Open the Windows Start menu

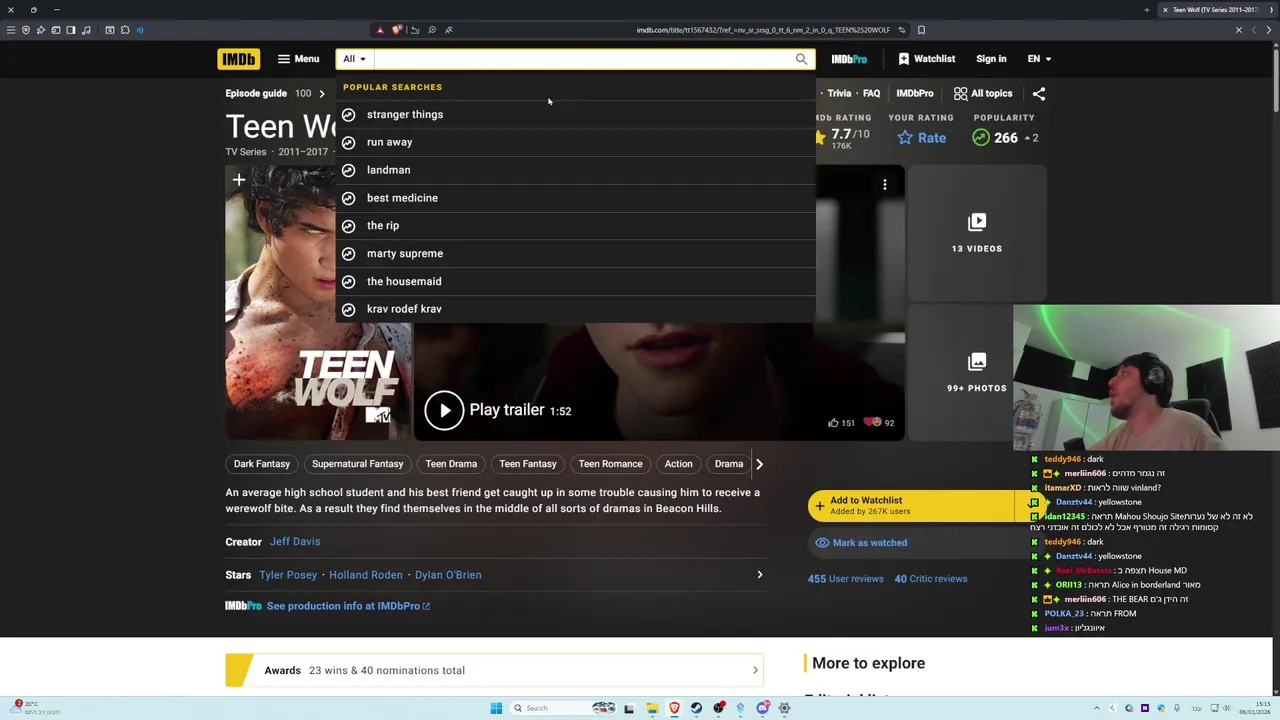pos(496,708)
